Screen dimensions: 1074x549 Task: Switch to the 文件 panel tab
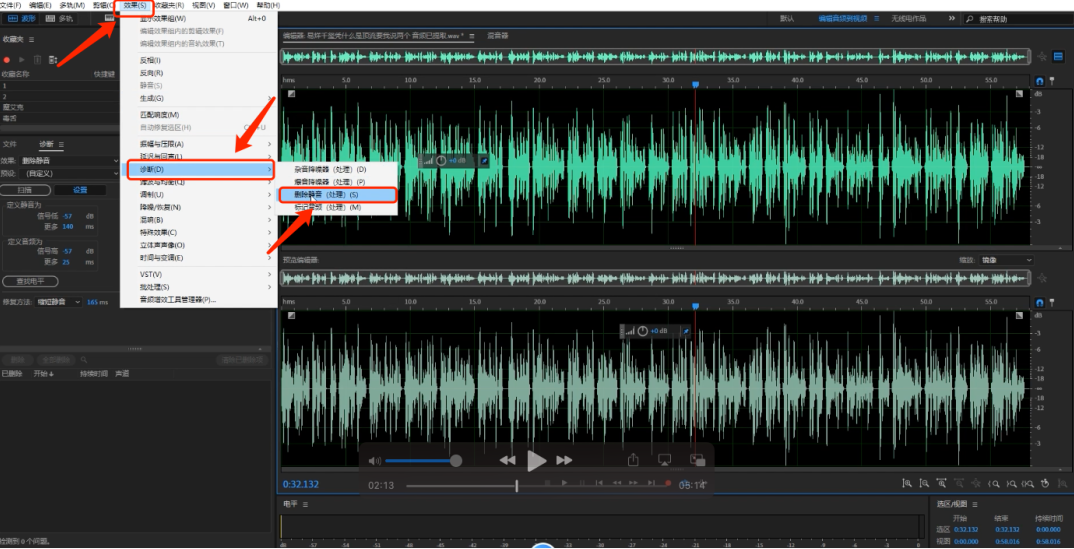[x=10, y=144]
